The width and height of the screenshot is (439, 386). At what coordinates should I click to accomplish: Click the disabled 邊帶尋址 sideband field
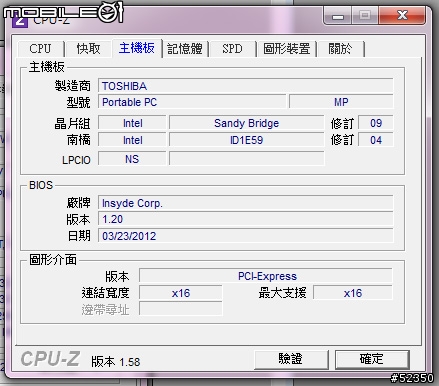pos(181,309)
